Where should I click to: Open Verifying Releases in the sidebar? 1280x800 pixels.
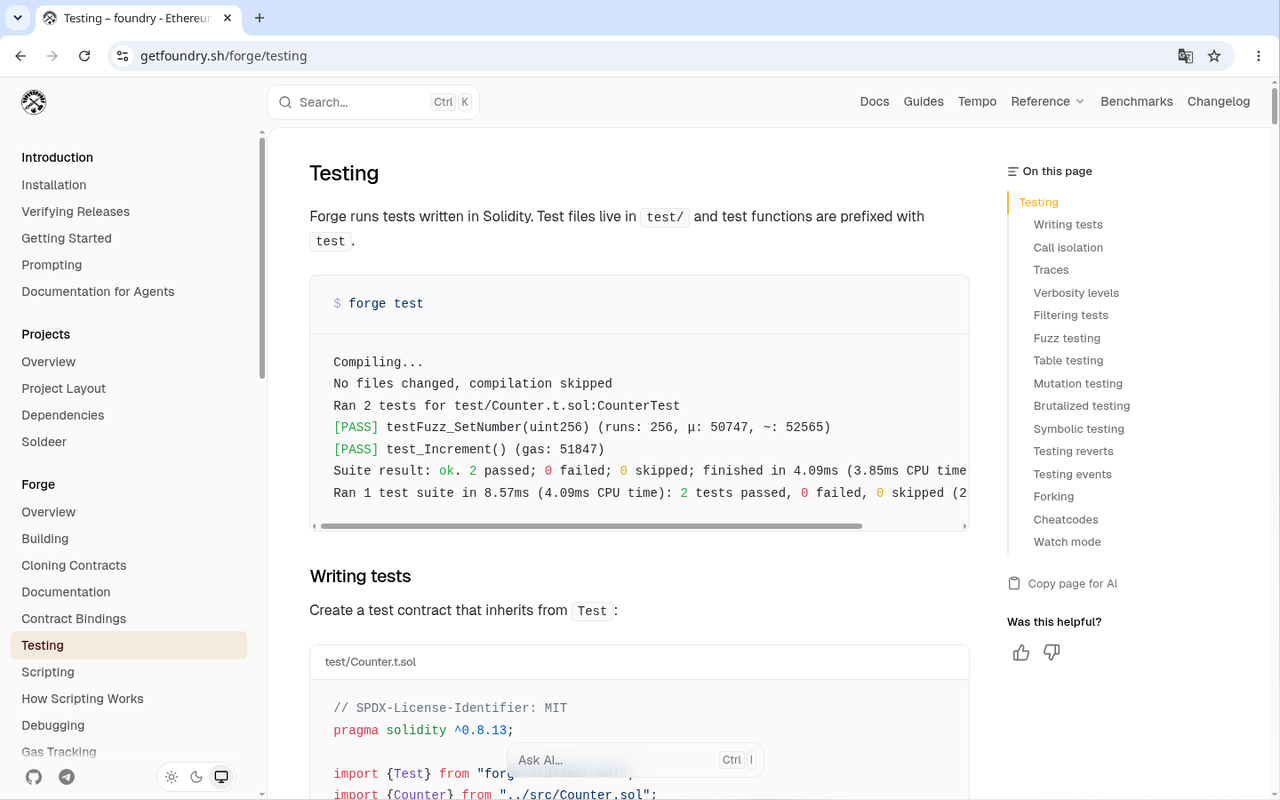point(76,212)
